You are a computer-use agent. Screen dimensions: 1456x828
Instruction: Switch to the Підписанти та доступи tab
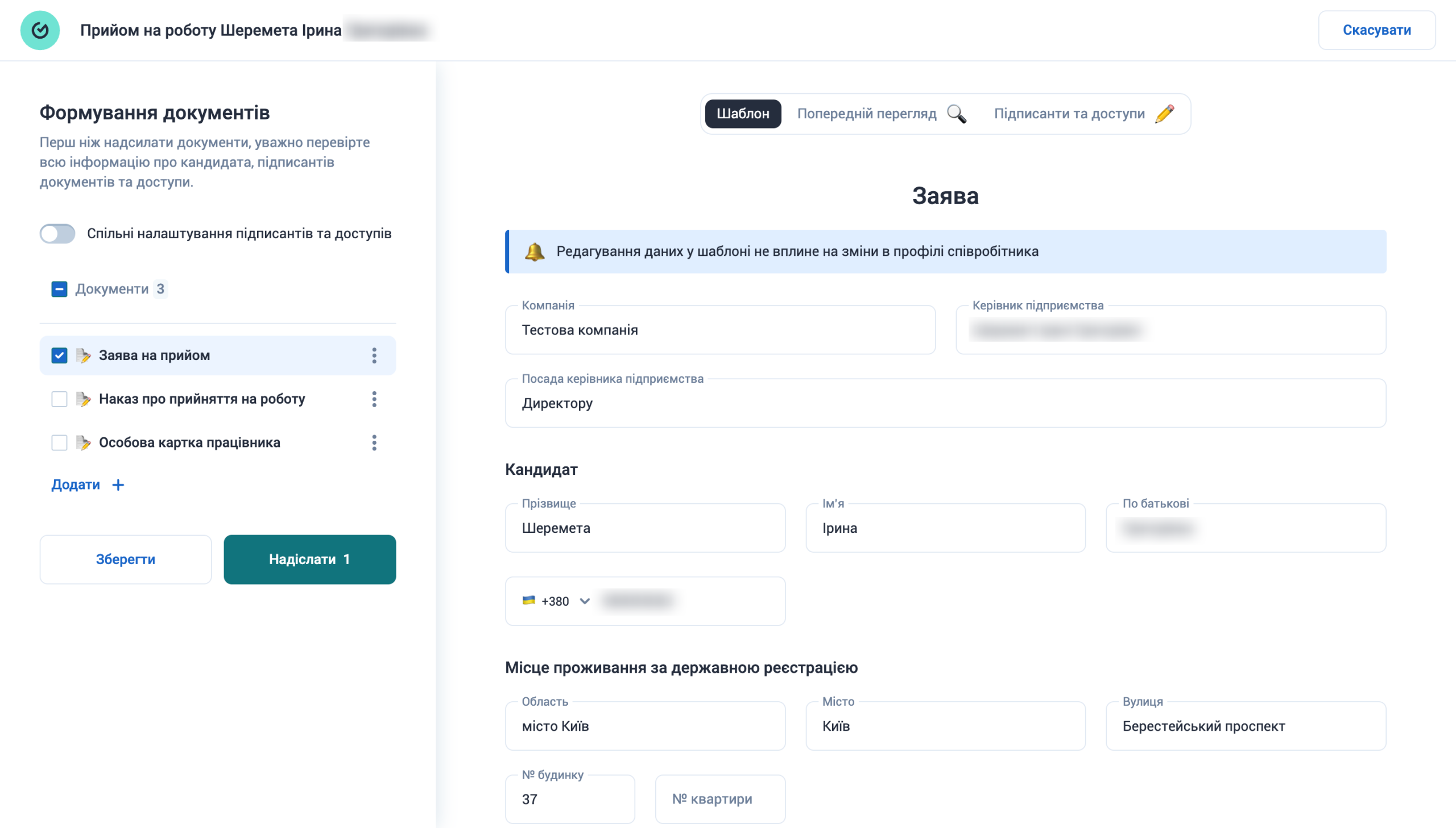point(1084,114)
